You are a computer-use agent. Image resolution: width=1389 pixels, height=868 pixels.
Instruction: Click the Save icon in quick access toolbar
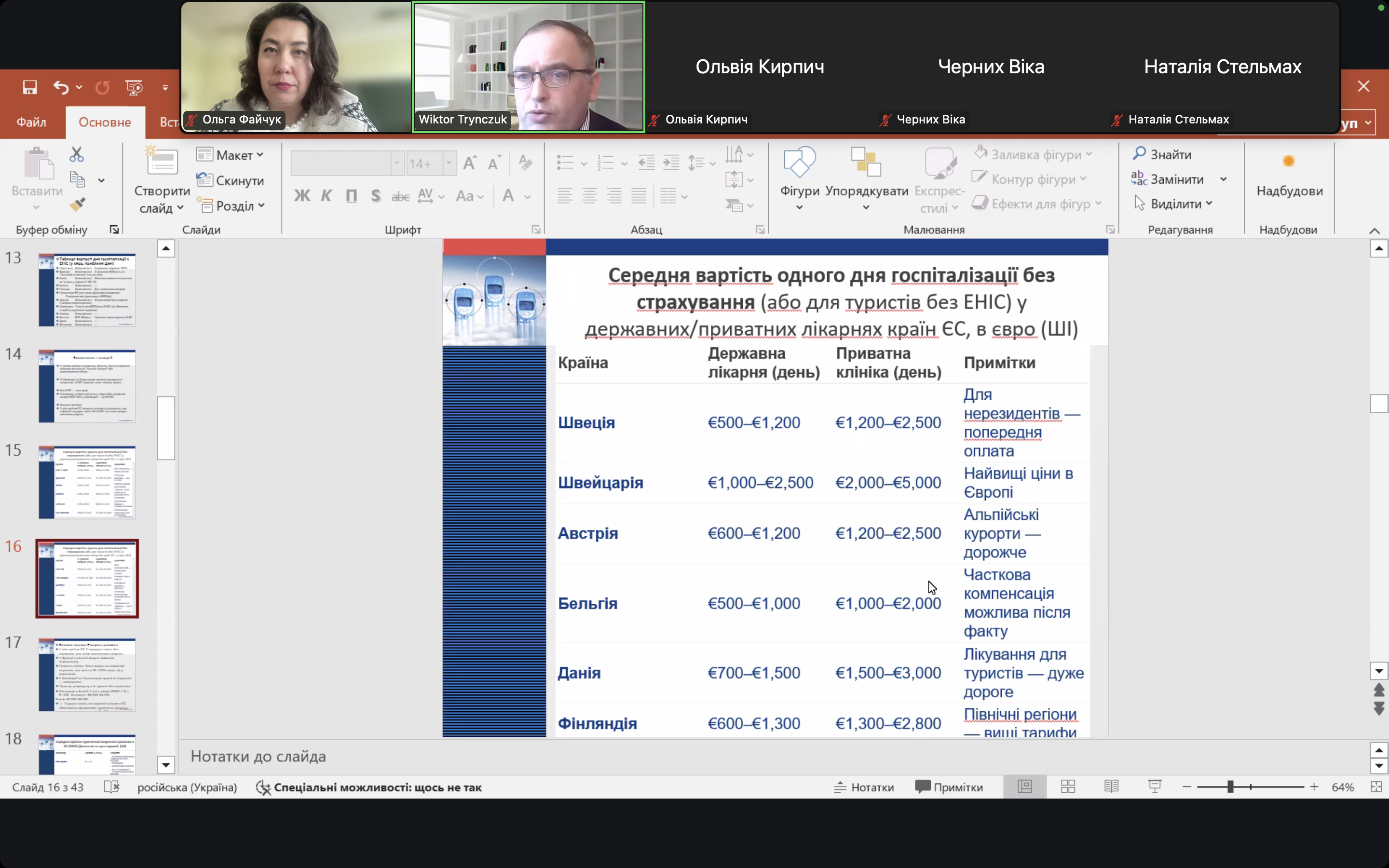(30, 87)
